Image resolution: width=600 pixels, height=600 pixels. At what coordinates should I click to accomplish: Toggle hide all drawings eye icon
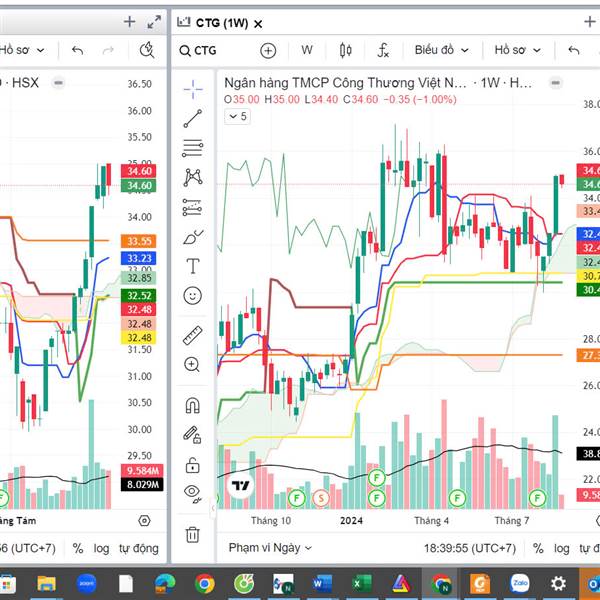pos(192,494)
